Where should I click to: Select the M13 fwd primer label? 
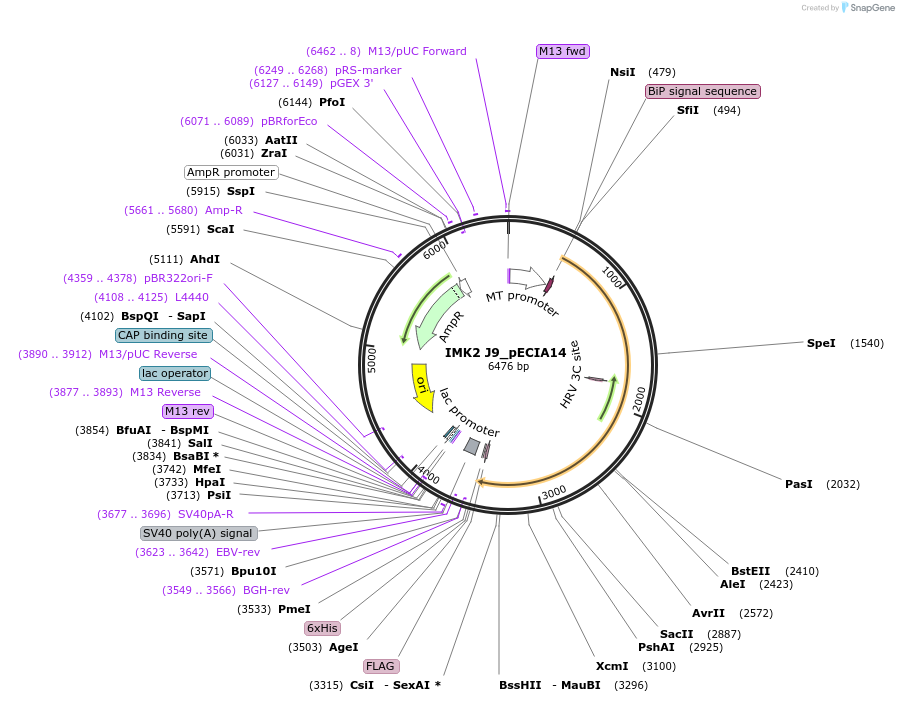pyautogui.click(x=562, y=51)
